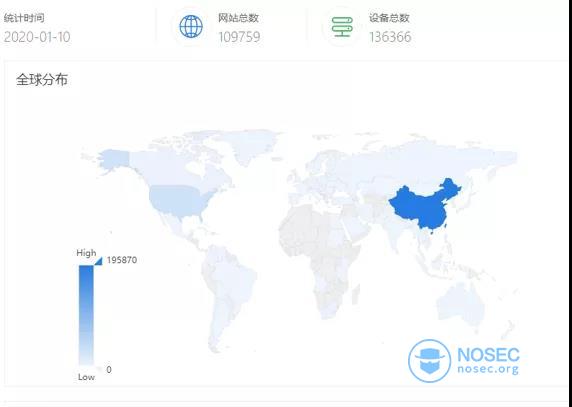Click the 设备总数 count 136366
The width and height of the screenshot is (572, 407).
tap(390, 37)
